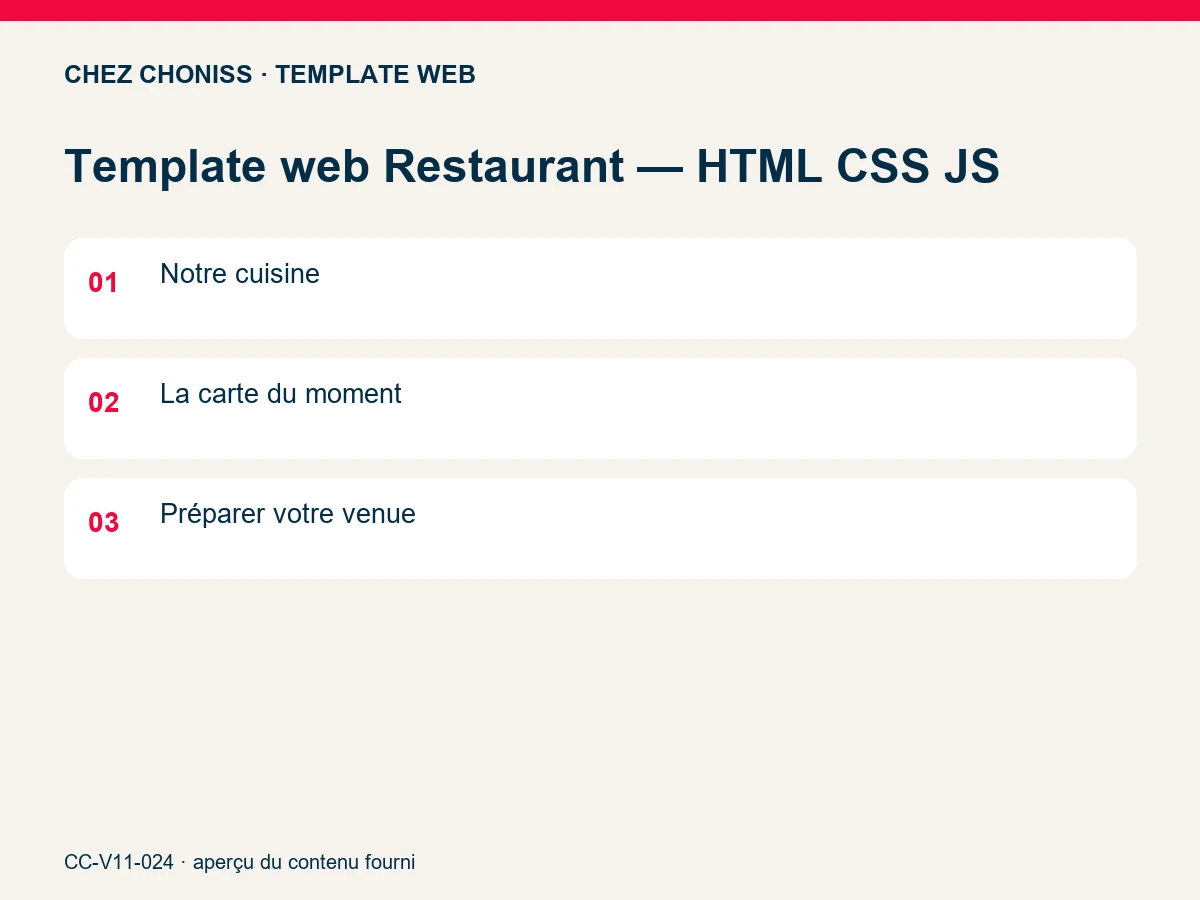Image resolution: width=1200 pixels, height=900 pixels.
Task: Click the number 02 label
Action: pos(103,403)
